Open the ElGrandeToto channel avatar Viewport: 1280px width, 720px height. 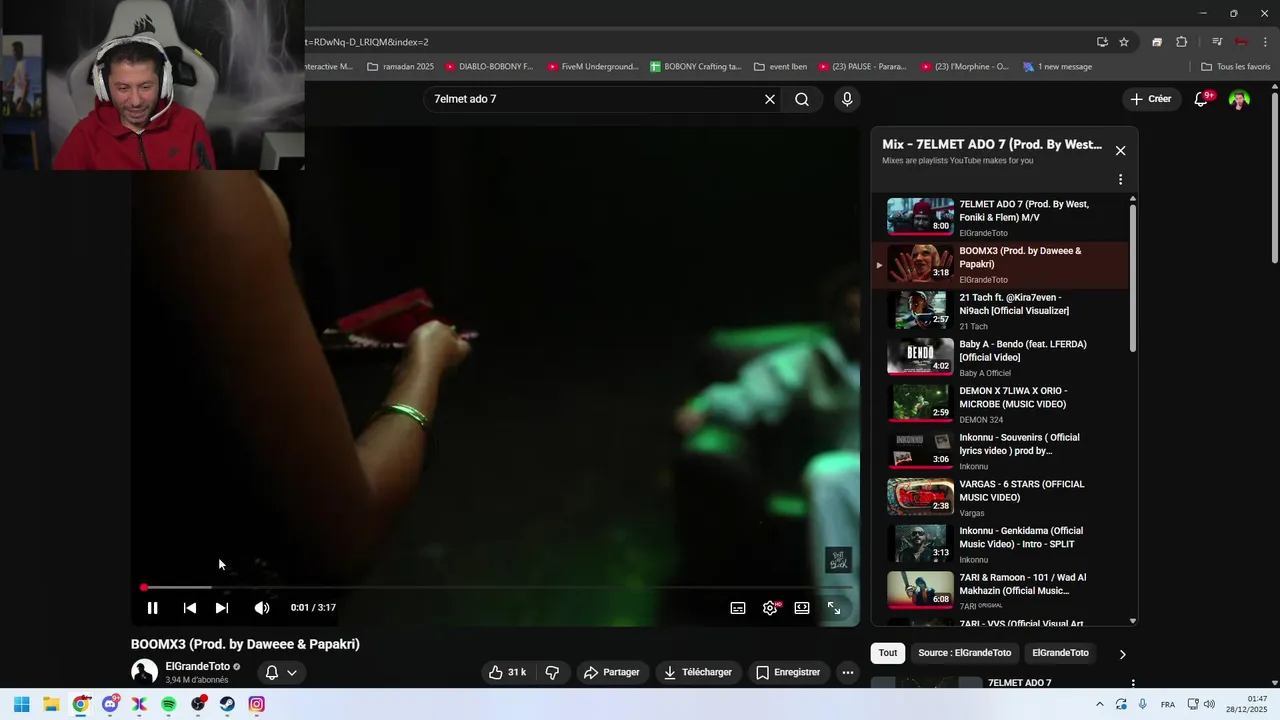click(x=144, y=672)
